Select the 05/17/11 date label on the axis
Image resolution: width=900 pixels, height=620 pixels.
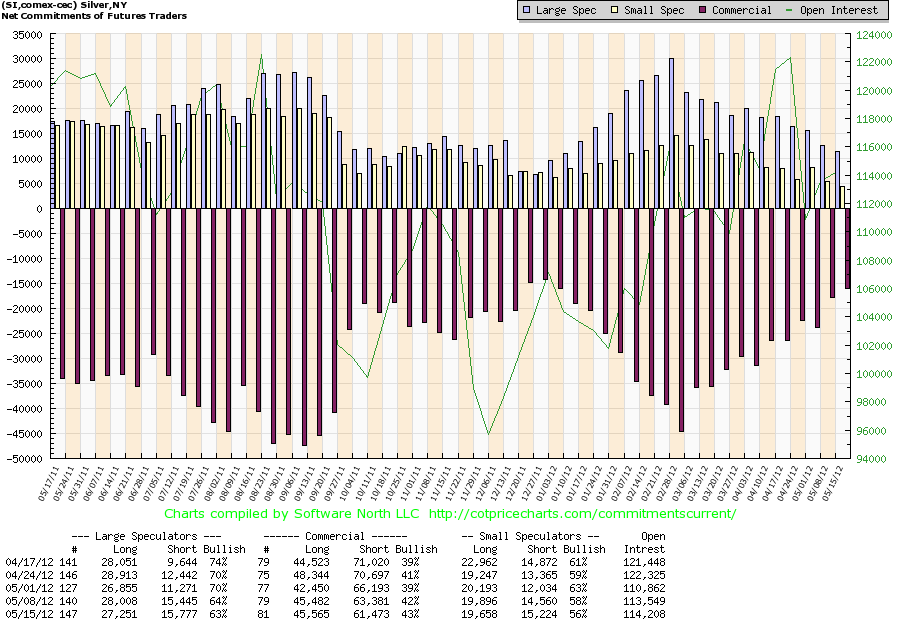point(48,483)
